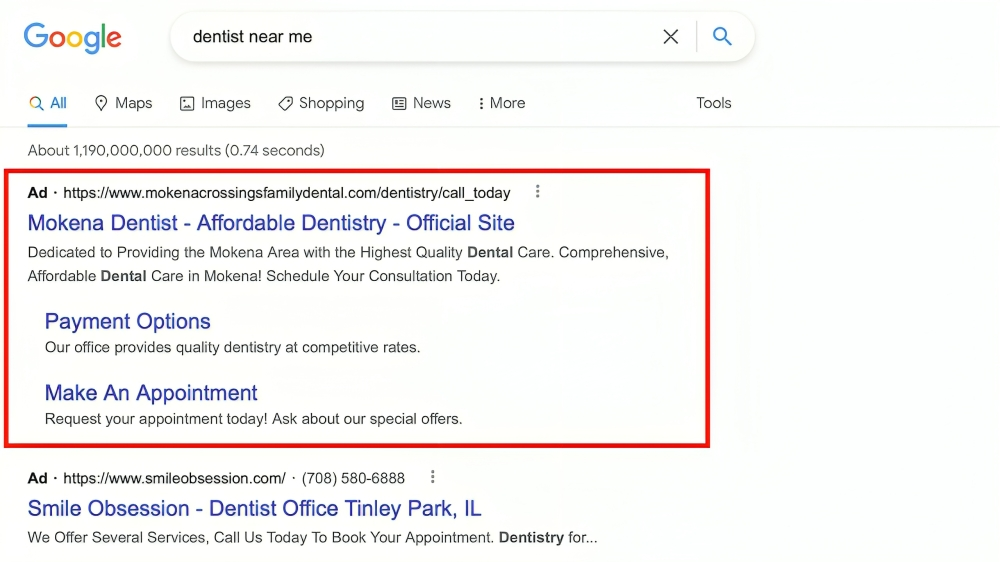
Task: Visit the Payment Options sitelink
Action: (x=127, y=321)
